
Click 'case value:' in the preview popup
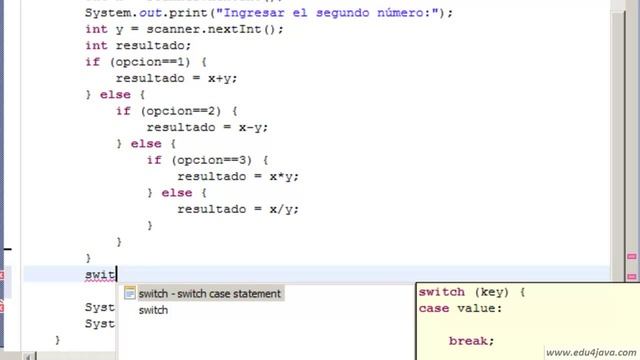tap(460, 309)
